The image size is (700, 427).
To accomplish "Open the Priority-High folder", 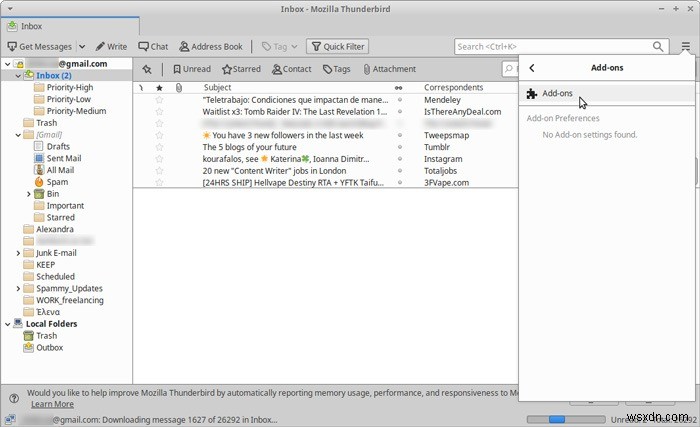I will pos(70,88).
